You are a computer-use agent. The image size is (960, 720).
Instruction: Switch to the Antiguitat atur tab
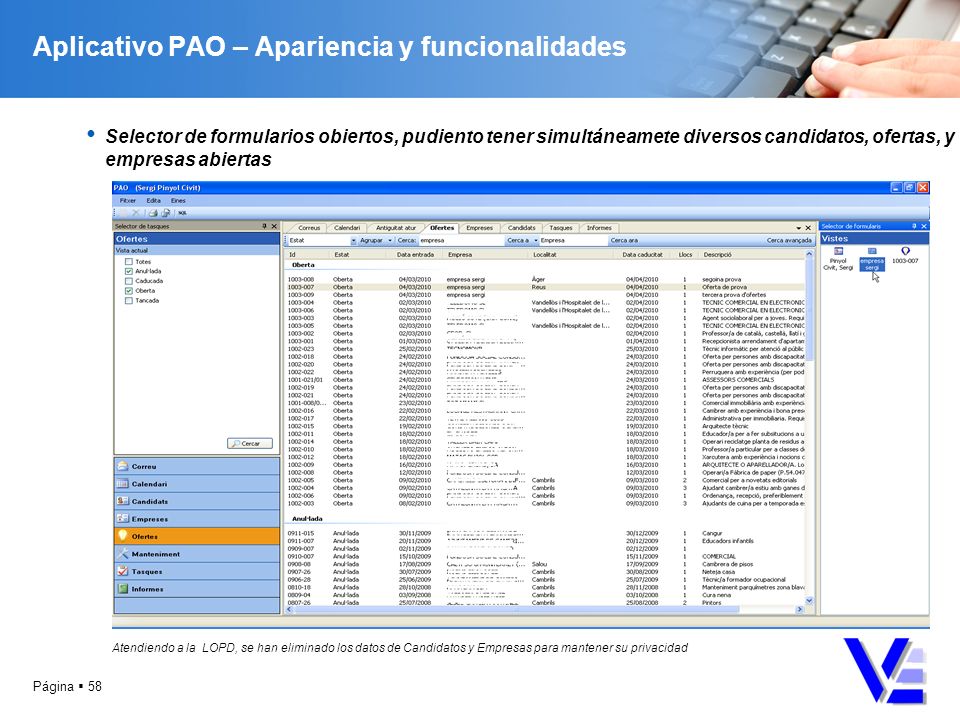(396, 228)
